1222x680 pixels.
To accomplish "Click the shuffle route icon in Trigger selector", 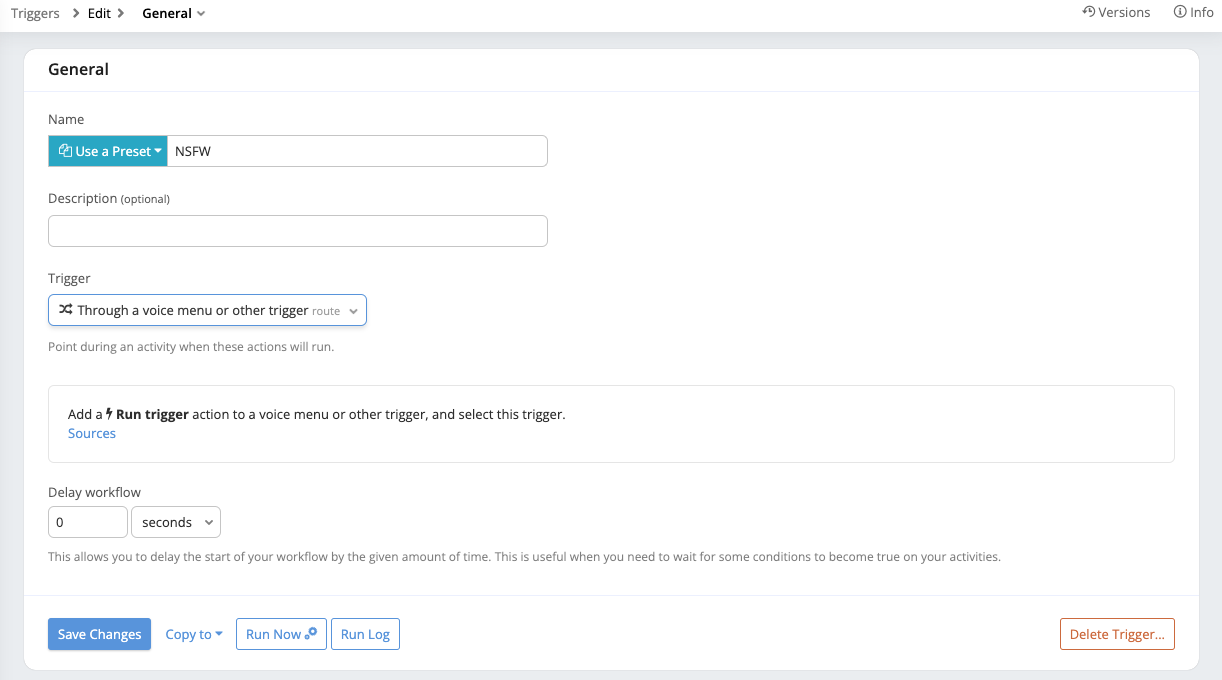I will point(64,310).
